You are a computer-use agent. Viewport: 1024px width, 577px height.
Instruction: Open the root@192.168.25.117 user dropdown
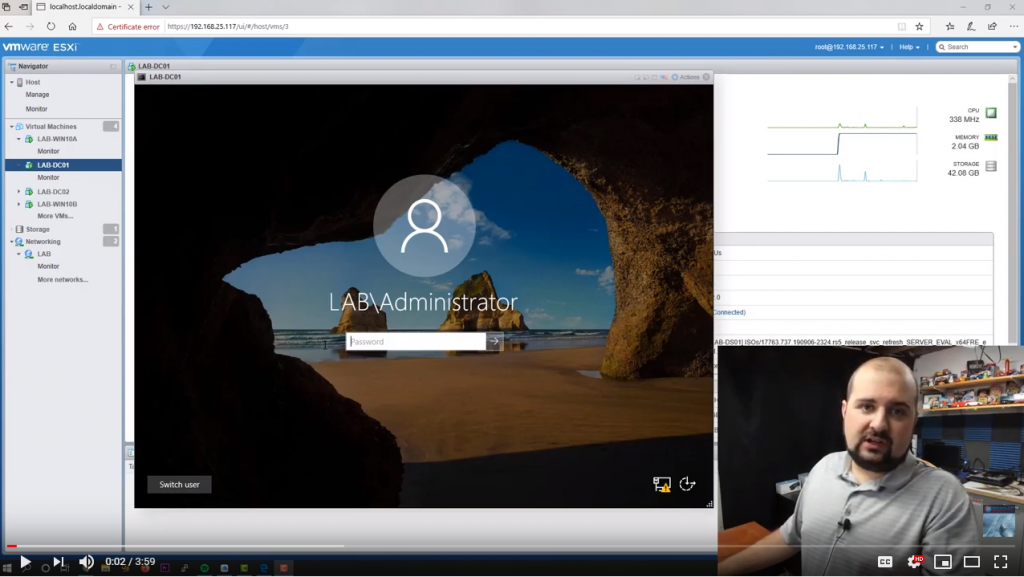[850, 47]
